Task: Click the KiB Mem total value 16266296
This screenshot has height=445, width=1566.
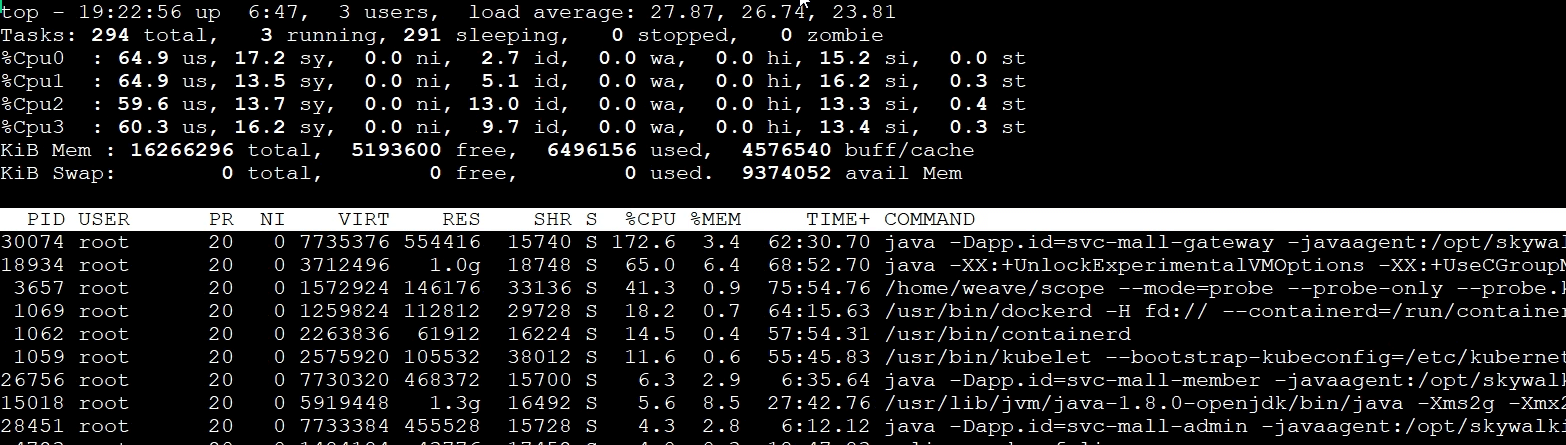Action: coord(183,150)
